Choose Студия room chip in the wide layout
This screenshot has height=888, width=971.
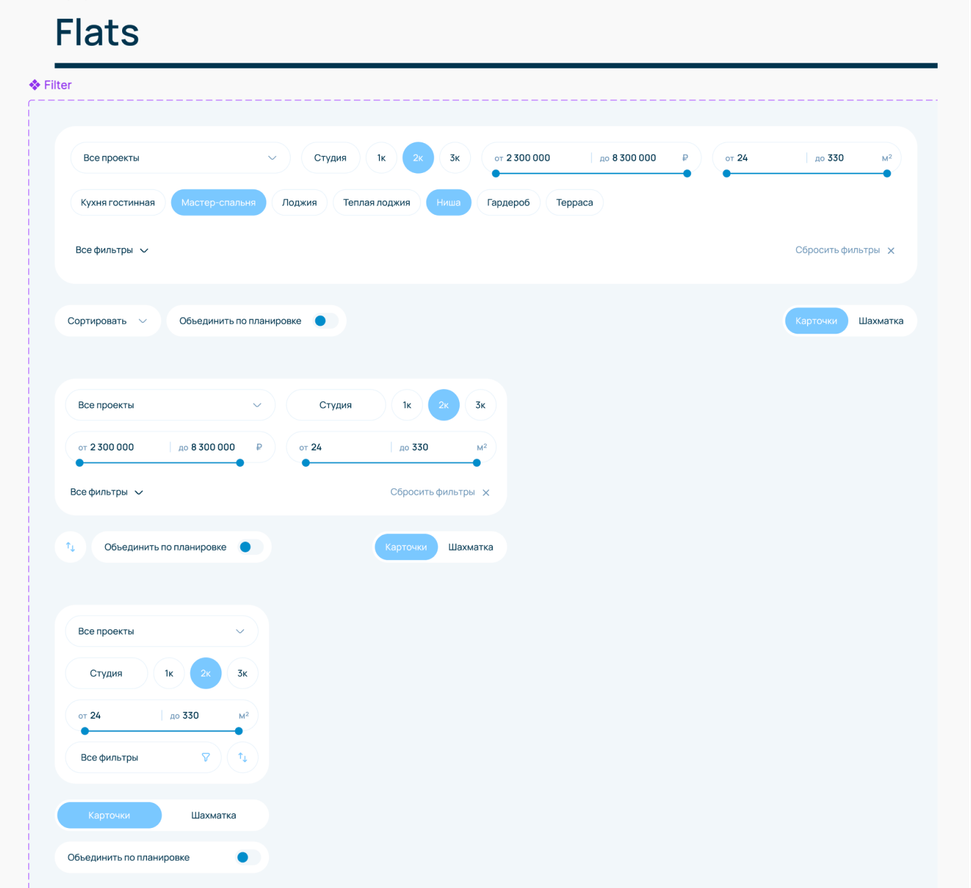[330, 158]
